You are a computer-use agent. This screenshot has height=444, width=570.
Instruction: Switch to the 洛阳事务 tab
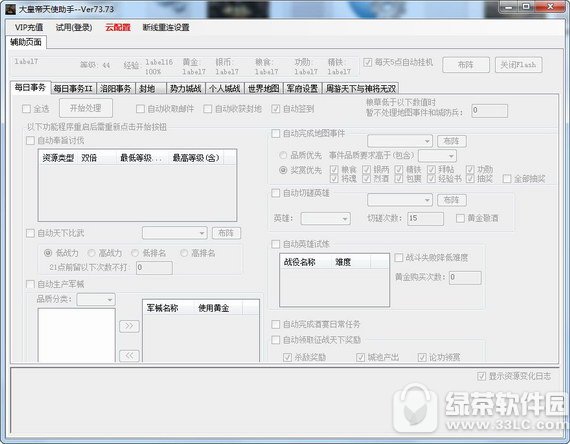pyautogui.click(x=116, y=88)
